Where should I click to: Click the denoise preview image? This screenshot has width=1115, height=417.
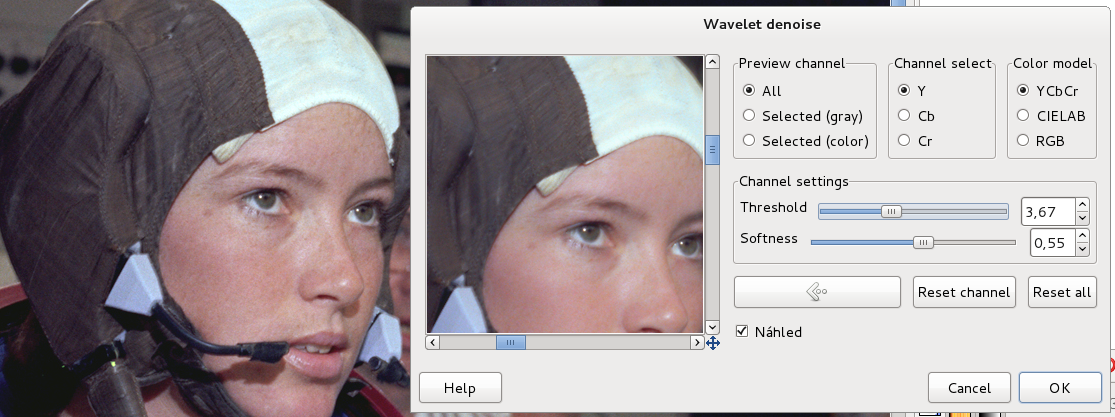click(x=565, y=194)
